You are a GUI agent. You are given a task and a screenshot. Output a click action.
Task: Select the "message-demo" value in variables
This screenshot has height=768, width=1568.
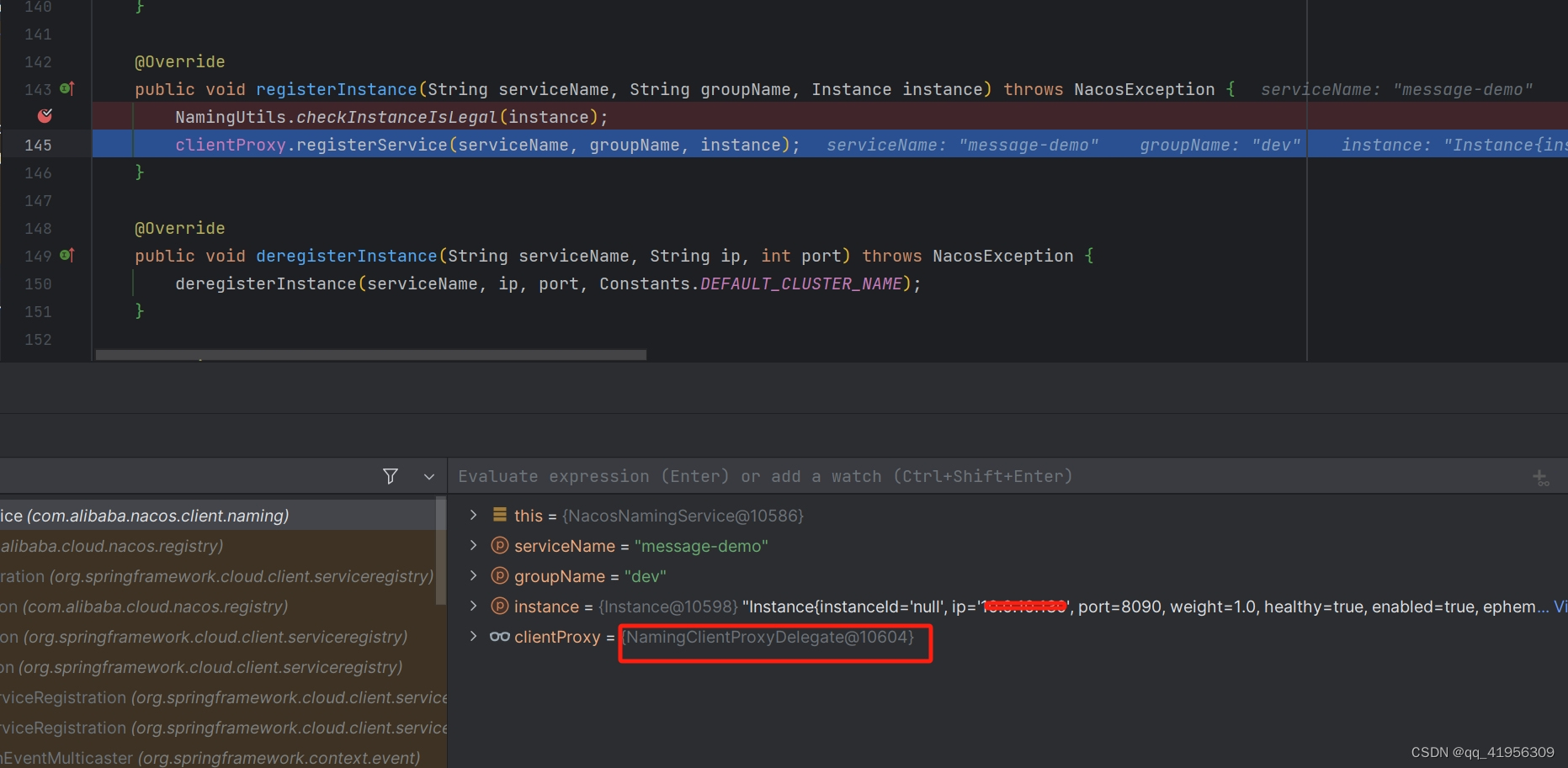coord(701,546)
